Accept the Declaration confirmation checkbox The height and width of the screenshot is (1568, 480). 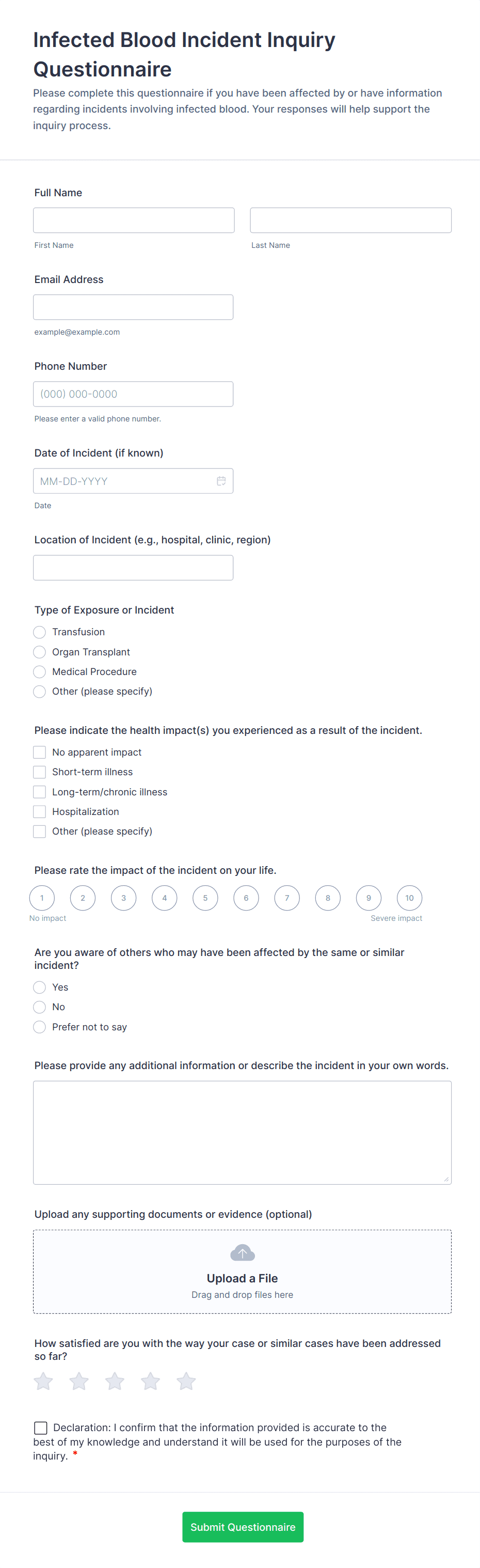41,1428
